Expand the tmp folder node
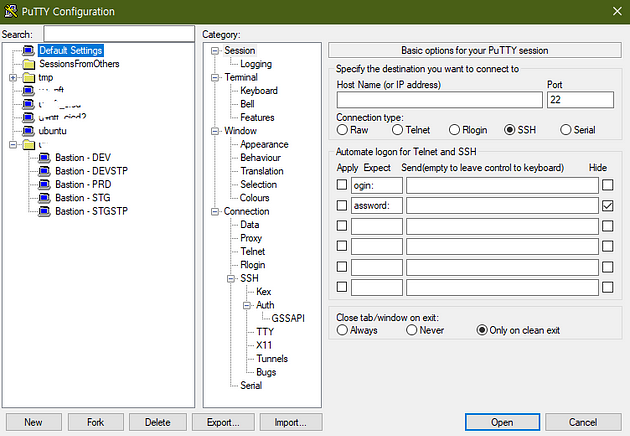 pyautogui.click(x=13, y=78)
